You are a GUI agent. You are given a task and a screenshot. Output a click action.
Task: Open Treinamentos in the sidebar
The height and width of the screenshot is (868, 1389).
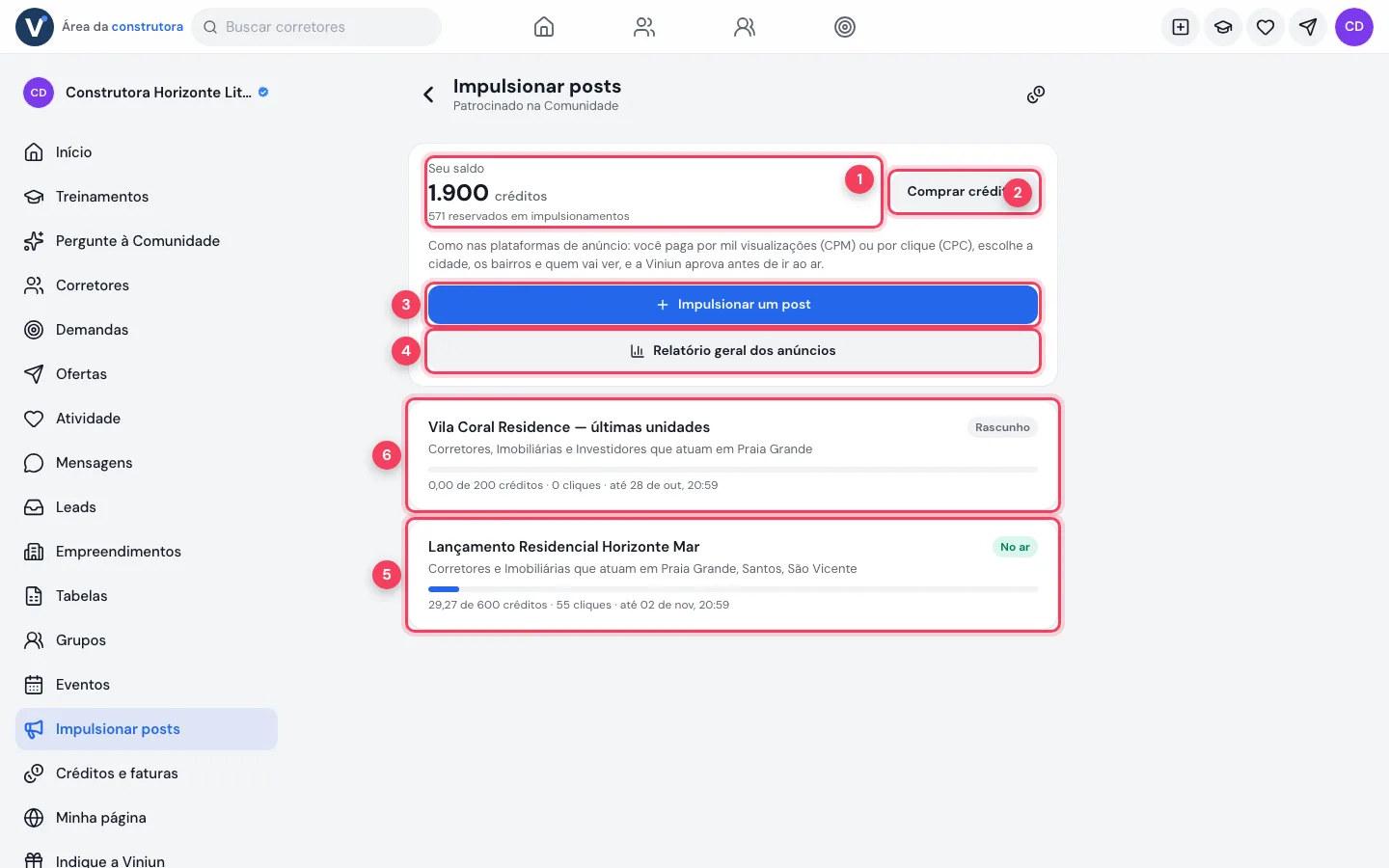(147, 197)
